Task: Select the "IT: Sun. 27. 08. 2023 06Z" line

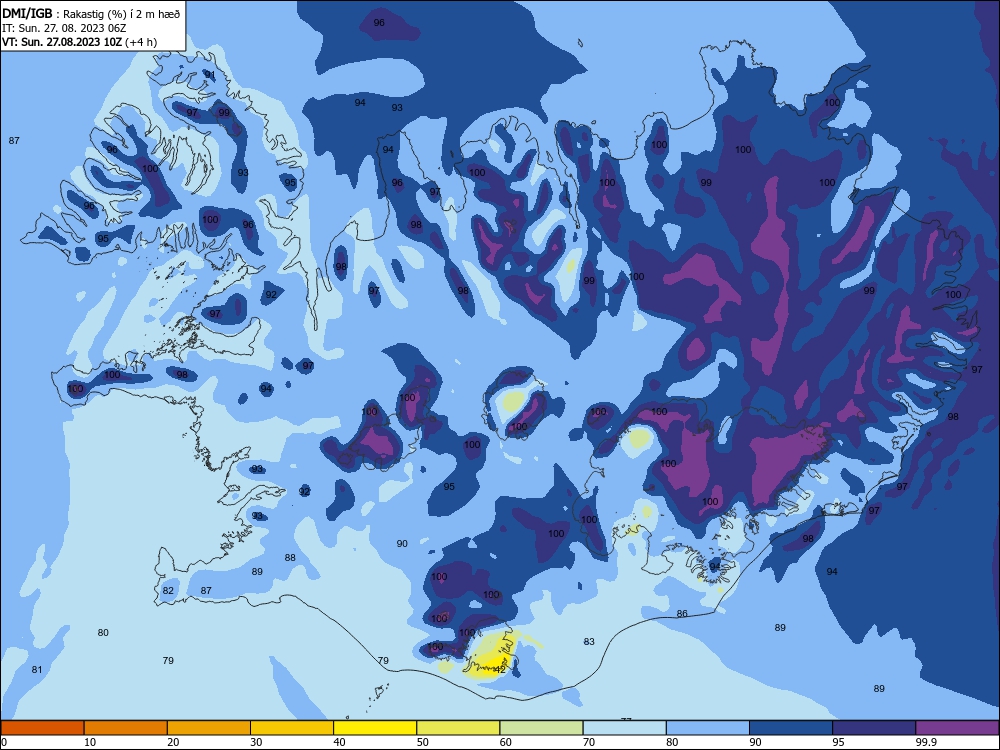Action: pyautogui.click(x=64, y=28)
